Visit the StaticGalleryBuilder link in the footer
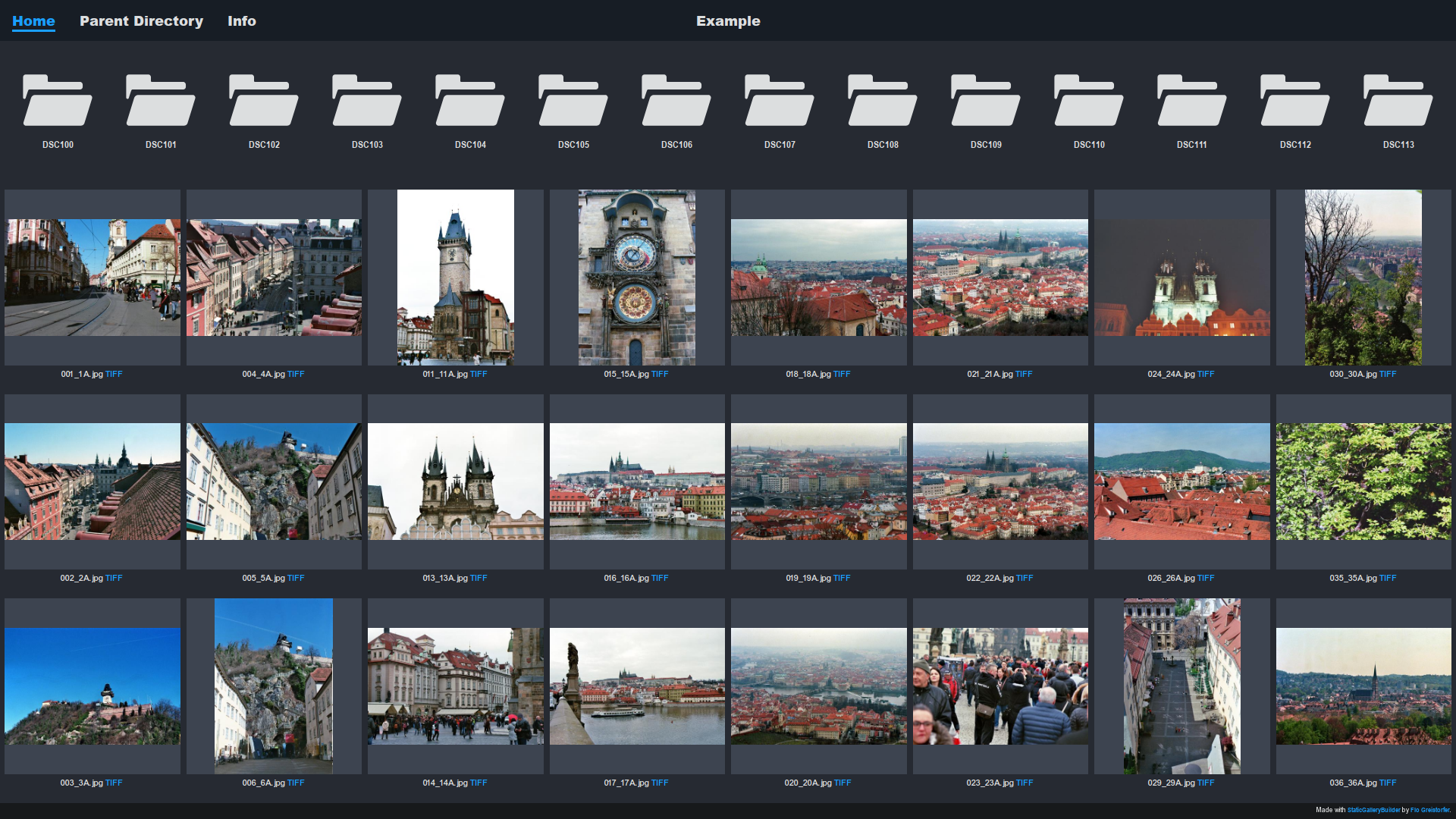Image resolution: width=1456 pixels, height=819 pixels. pos(1374,809)
